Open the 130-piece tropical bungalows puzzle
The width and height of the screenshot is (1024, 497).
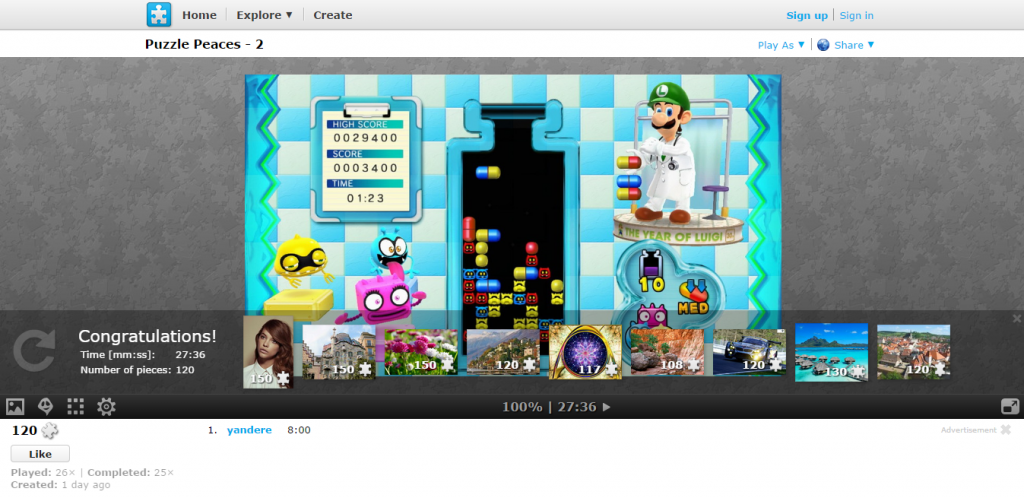click(x=831, y=352)
